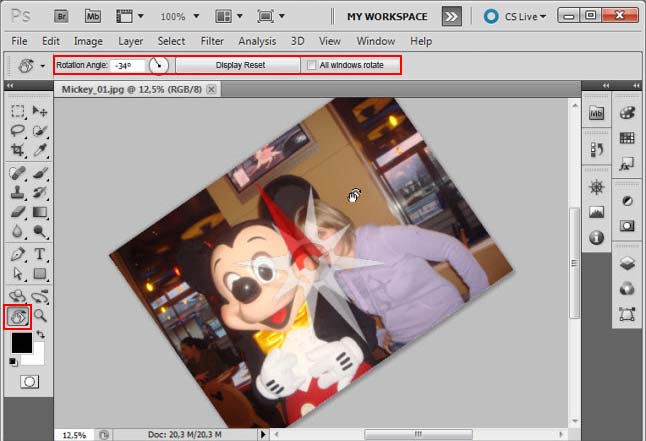Select the Crop tool

[17, 150]
